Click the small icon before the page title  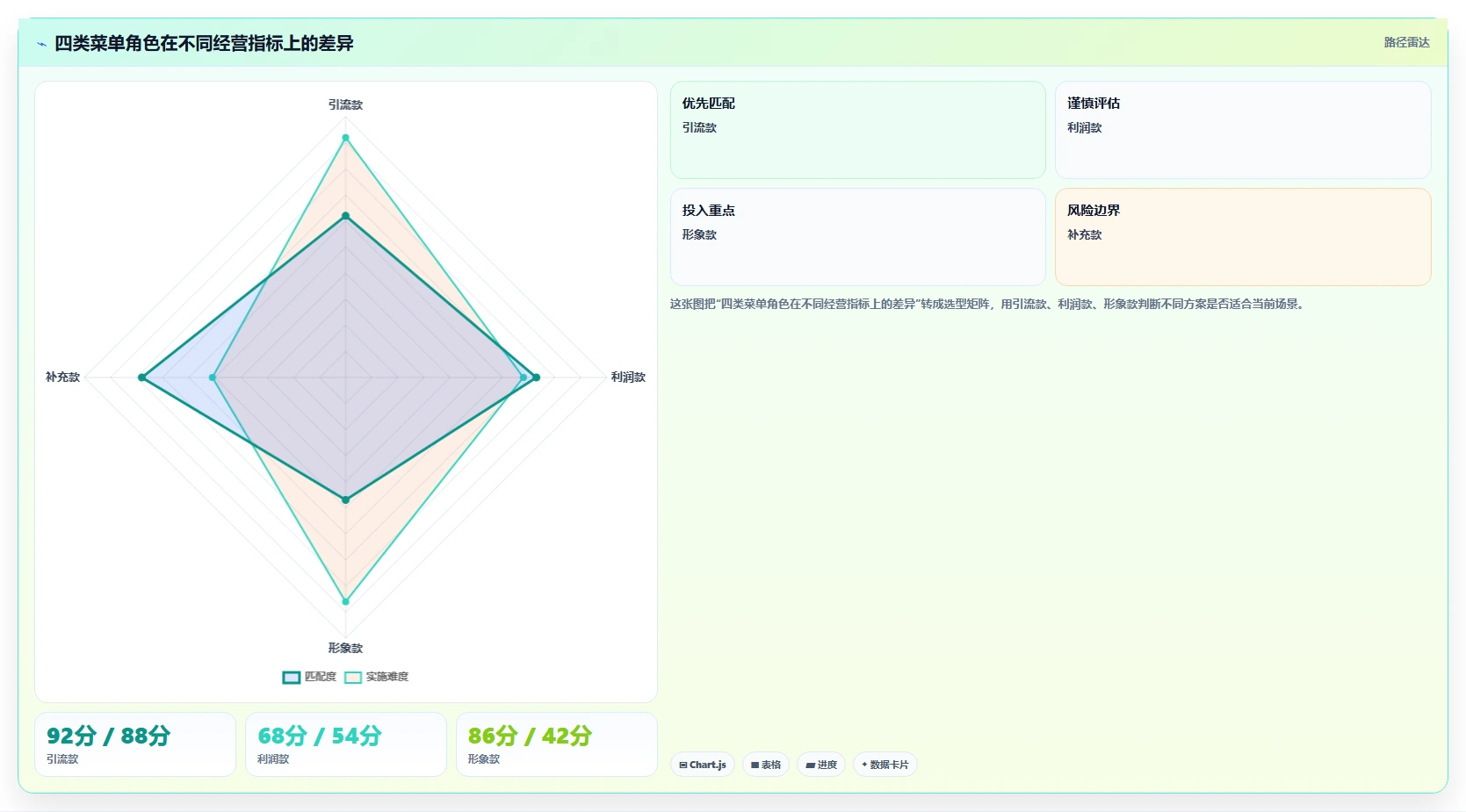click(x=41, y=44)
